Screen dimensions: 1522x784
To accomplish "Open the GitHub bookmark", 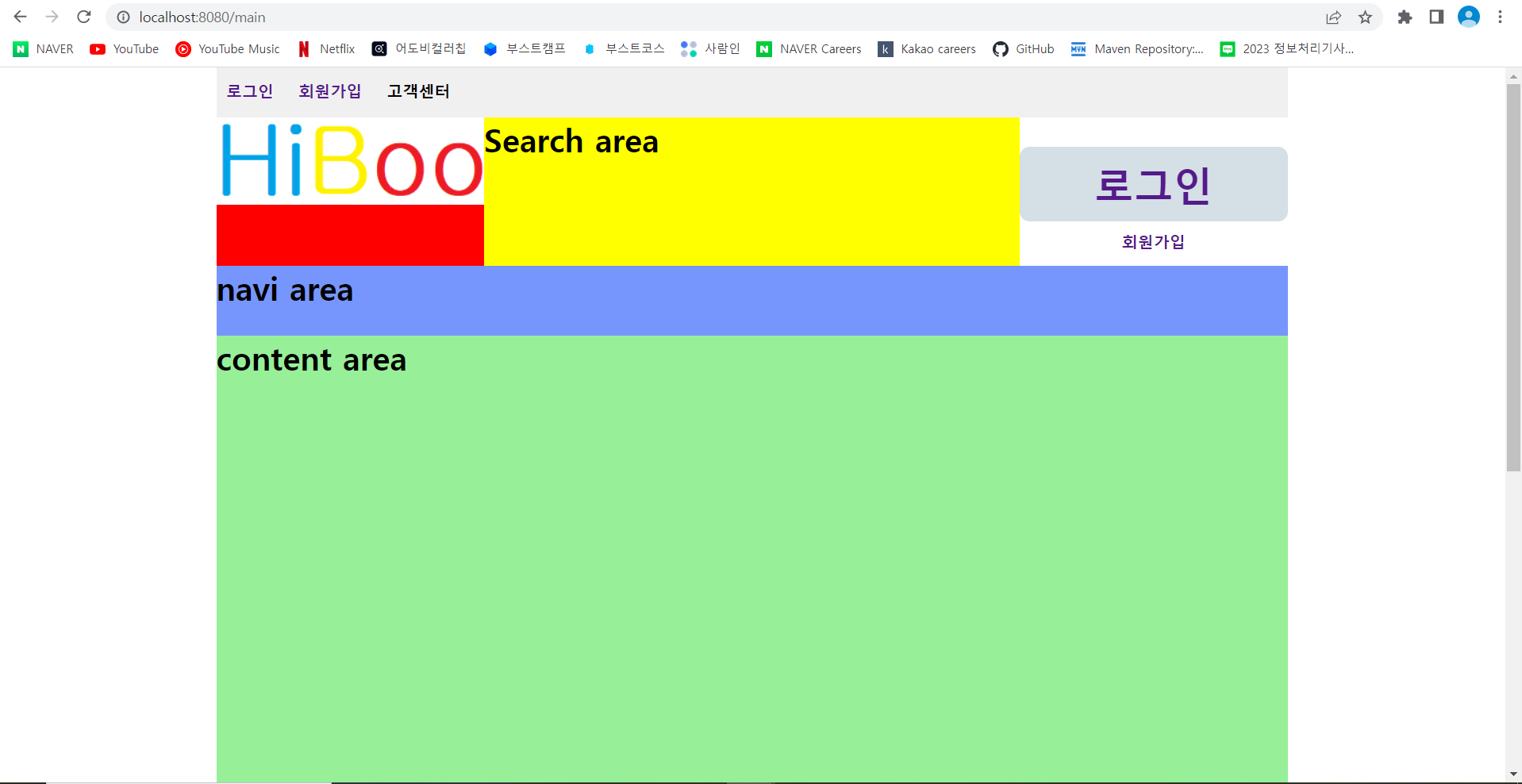I will [x=1024, y=49].
